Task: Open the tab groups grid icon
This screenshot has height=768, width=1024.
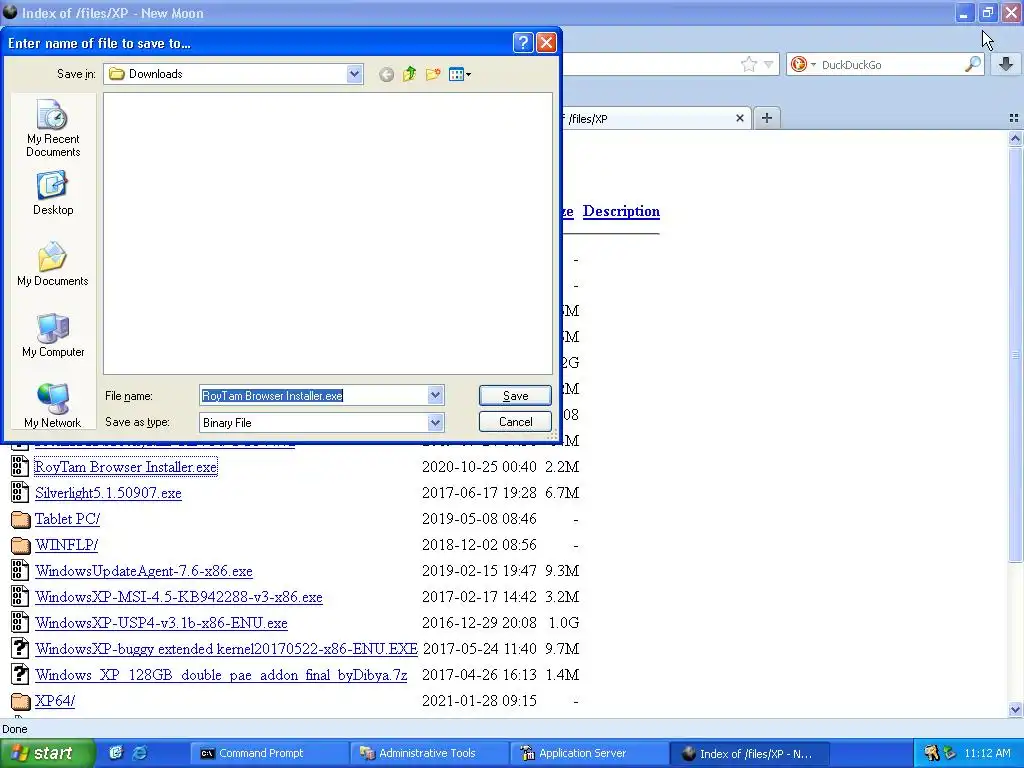Action: tap(1014, 118)
